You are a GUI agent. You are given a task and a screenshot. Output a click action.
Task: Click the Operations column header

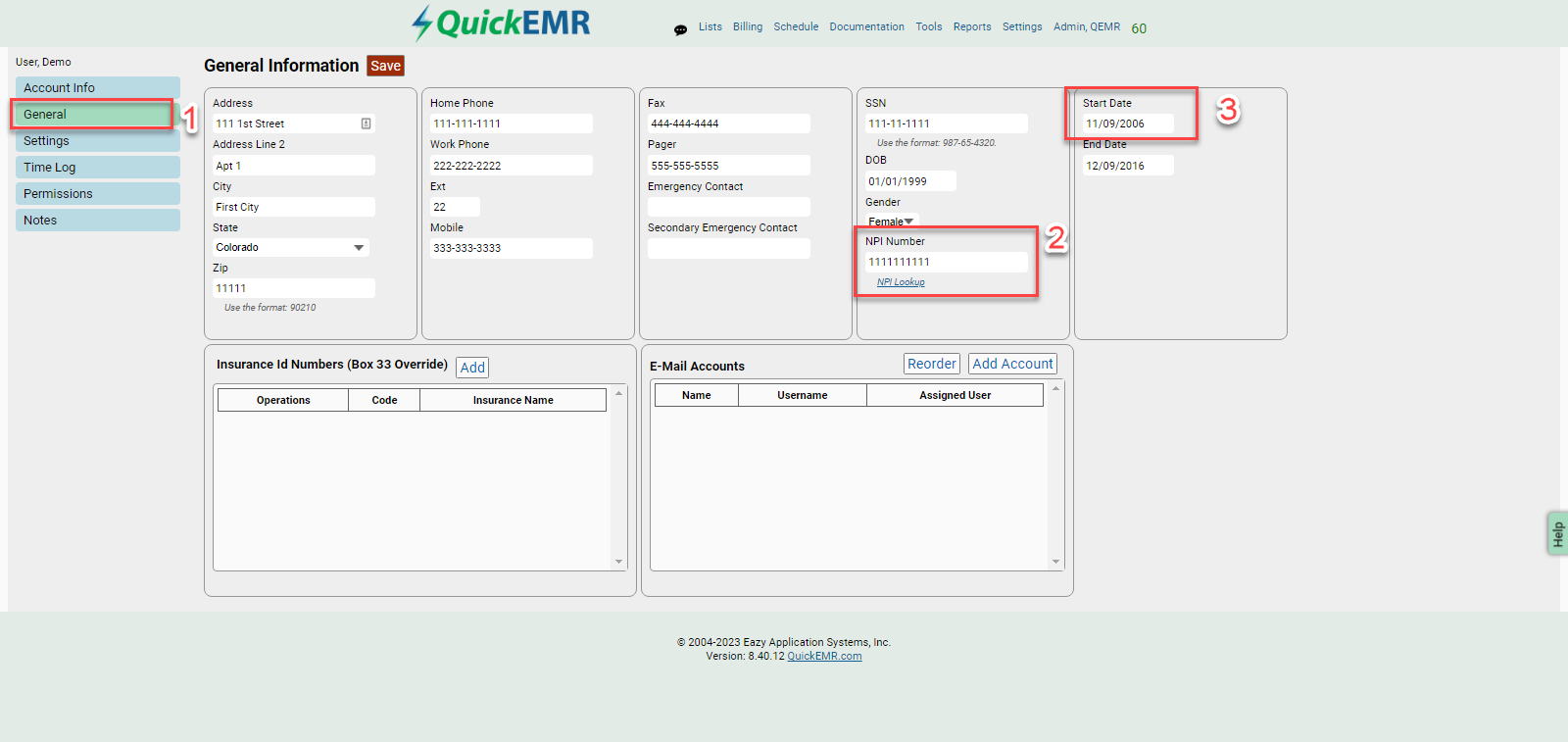pyautogui.click(x=283, y=400)
